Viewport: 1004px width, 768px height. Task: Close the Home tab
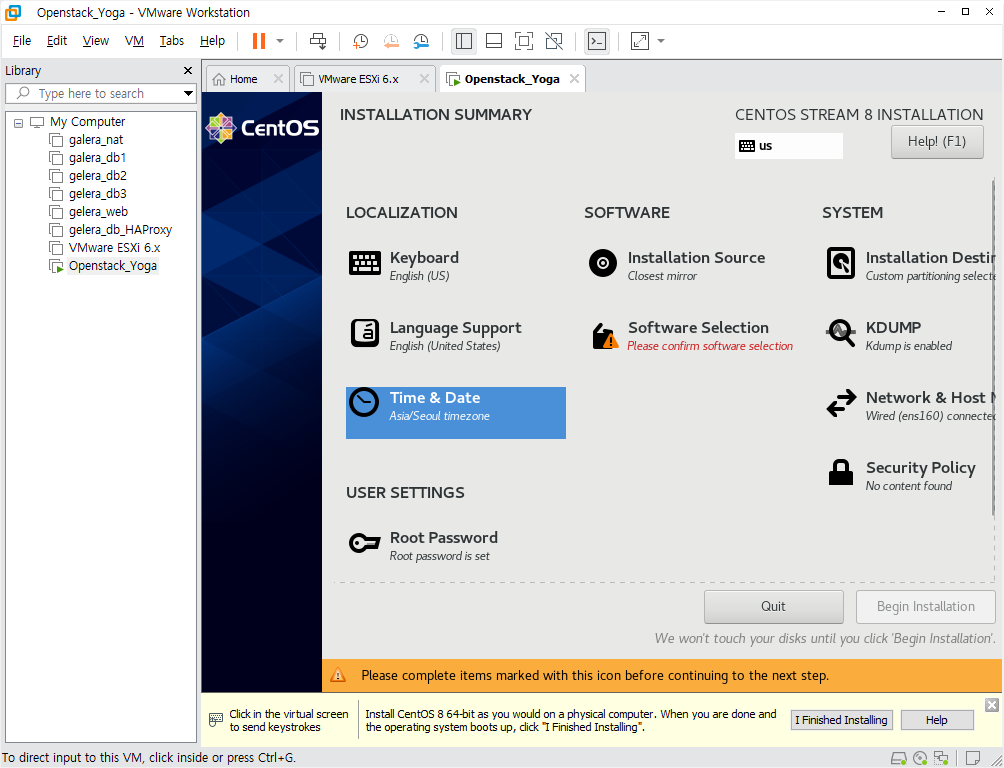click(x=278, y=78)
